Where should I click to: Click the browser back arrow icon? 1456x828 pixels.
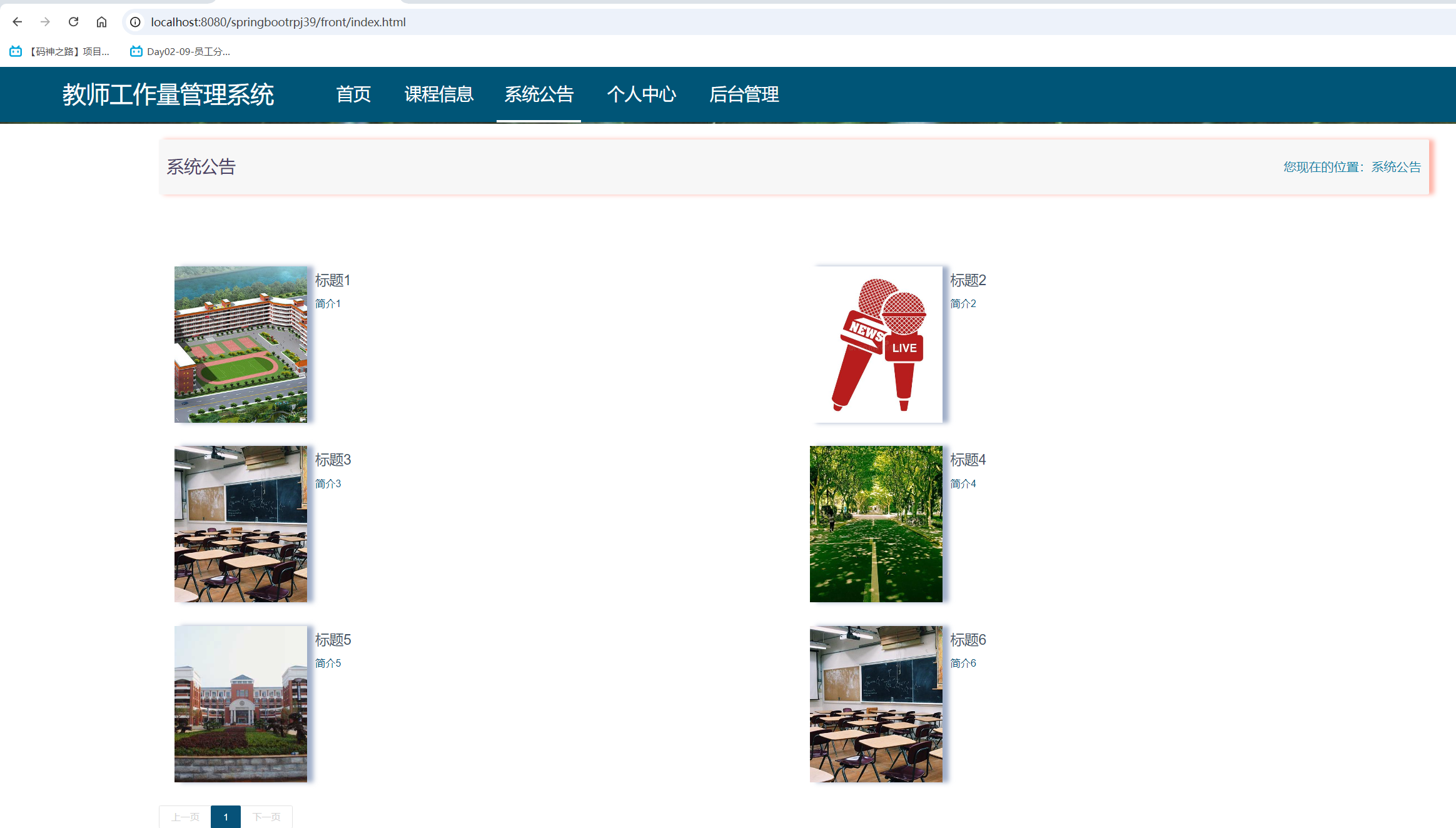(17, 21)
